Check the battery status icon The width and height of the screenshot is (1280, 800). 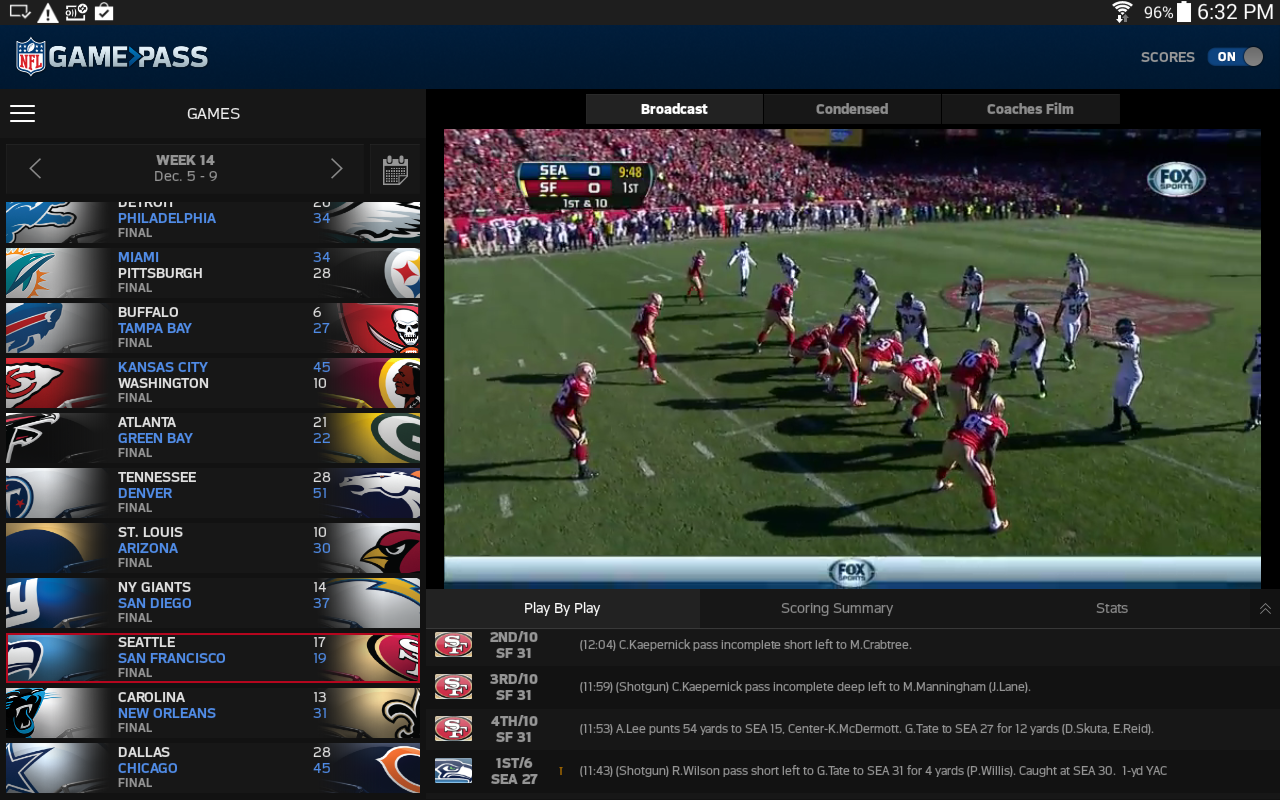coord(1184,12)
